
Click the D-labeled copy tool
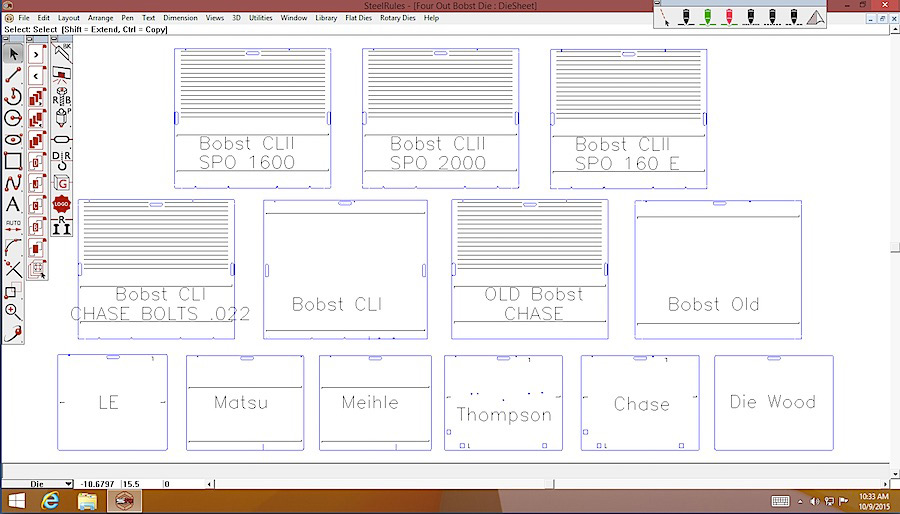[x=37, y=162]
